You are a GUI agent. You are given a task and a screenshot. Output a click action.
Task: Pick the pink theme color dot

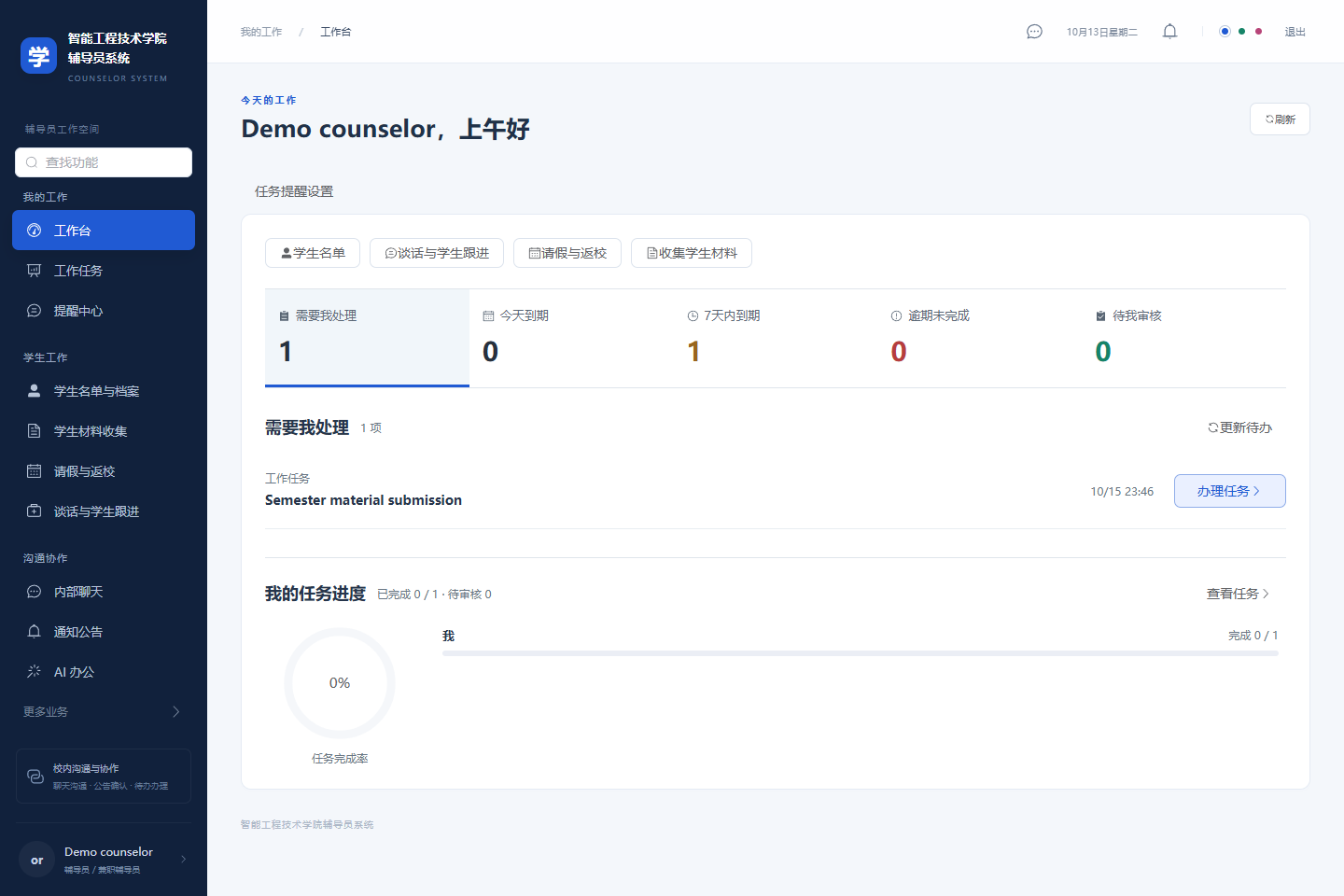(1258, 32)
